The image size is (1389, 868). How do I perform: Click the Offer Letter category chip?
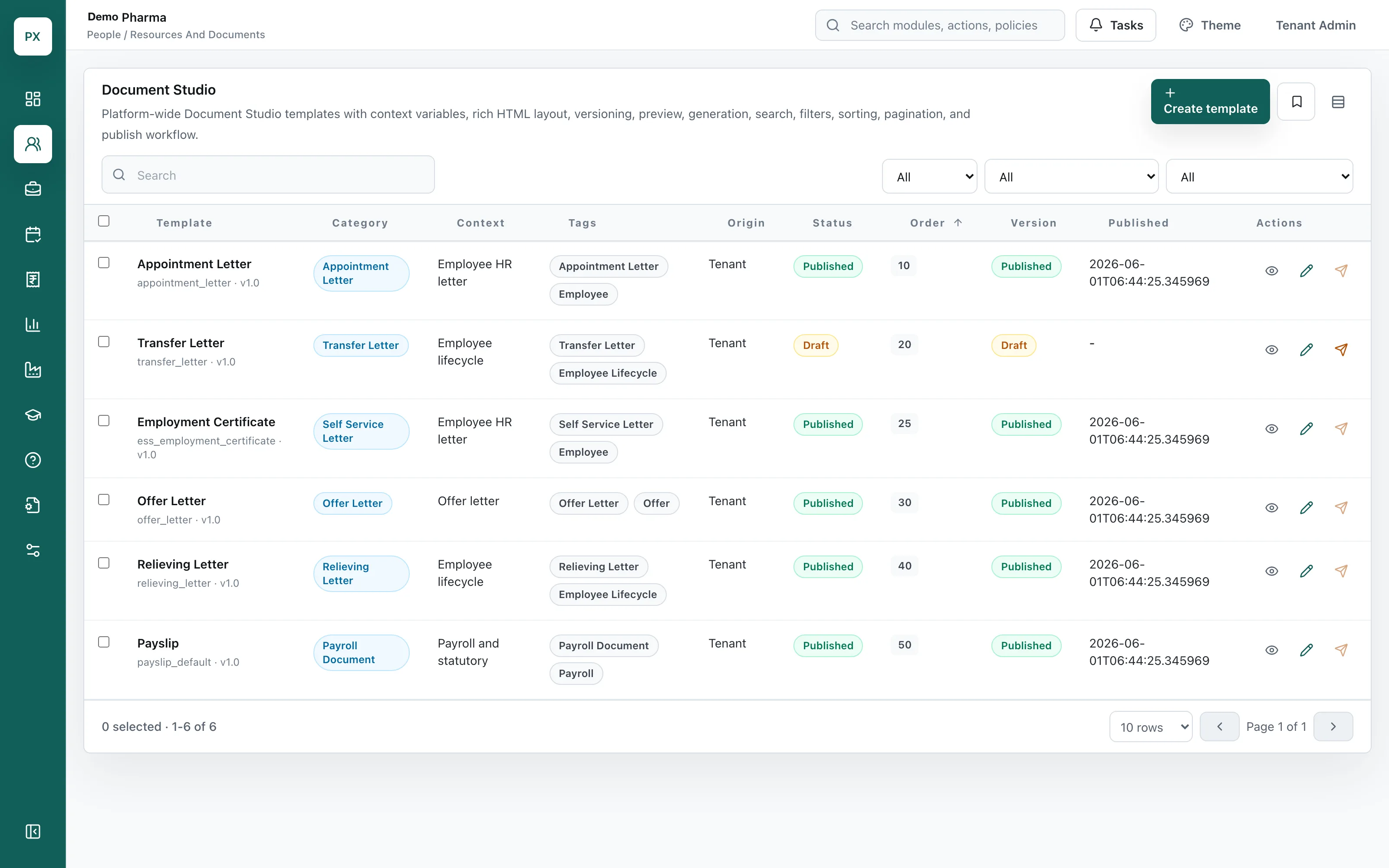click(x=352, y=503)
